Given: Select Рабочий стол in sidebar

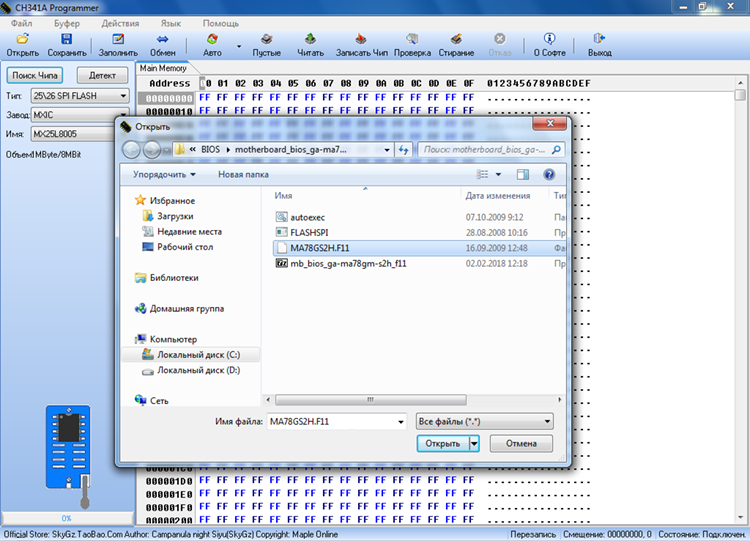Looking at the screenshot, I should pyautogui.click(x=185, y=247).
